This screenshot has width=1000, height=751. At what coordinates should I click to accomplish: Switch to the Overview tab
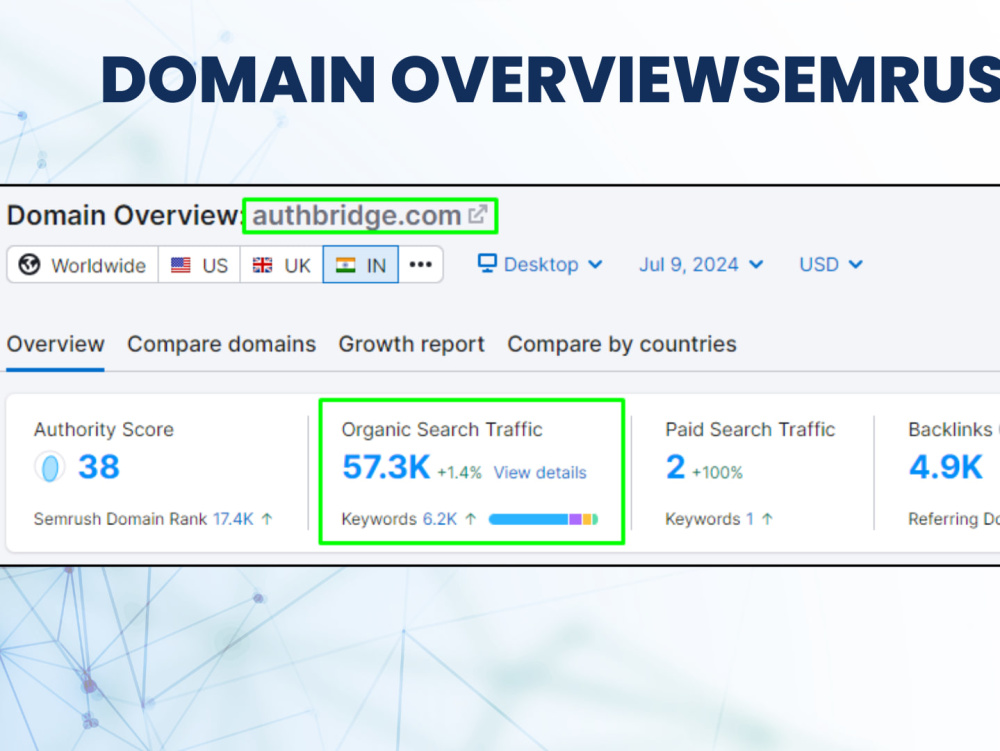(55, 344)
